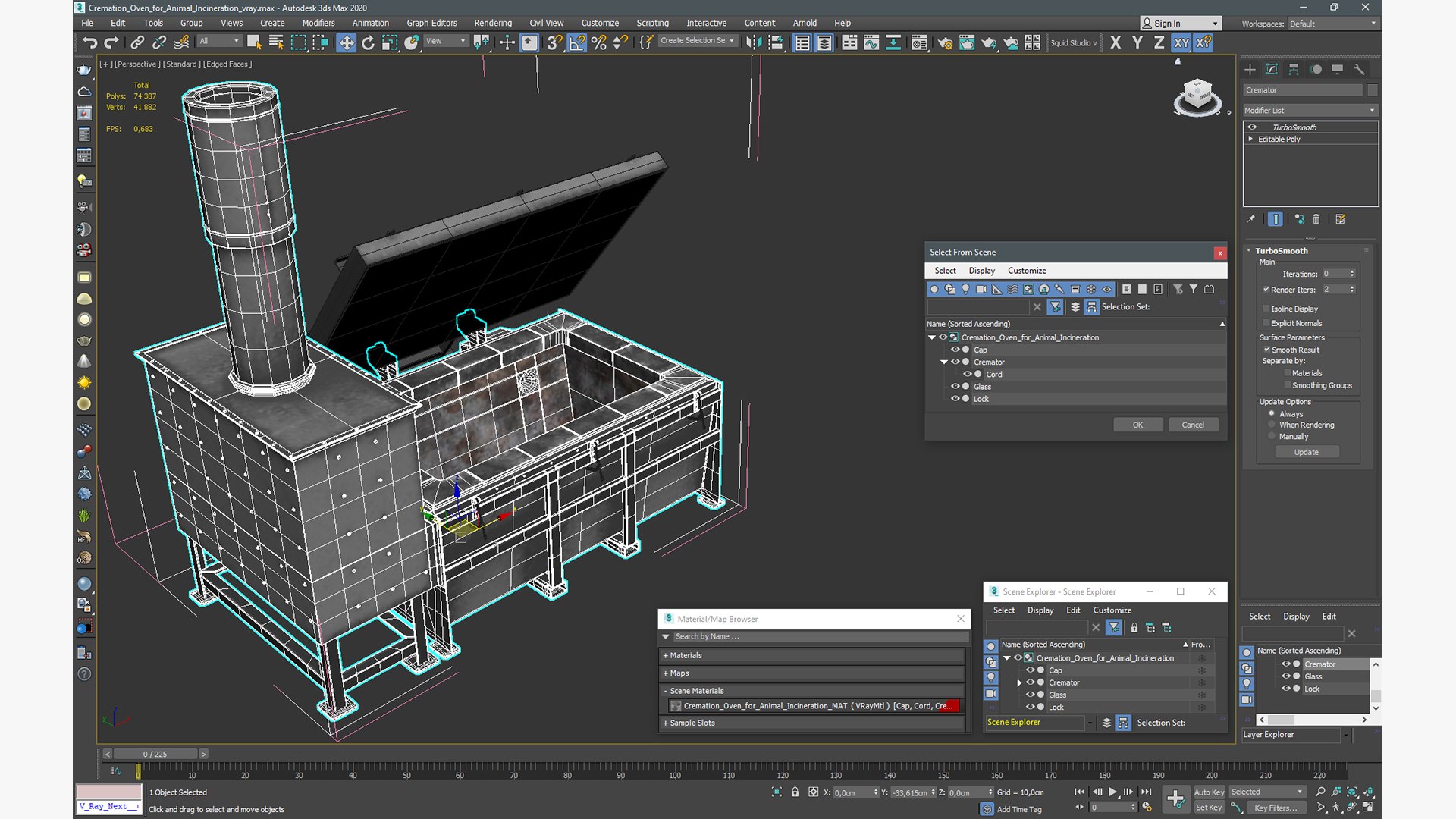Toggle the Smooth Result checkbox
Screen dimensions: 1456x819
click(1266, 350)
